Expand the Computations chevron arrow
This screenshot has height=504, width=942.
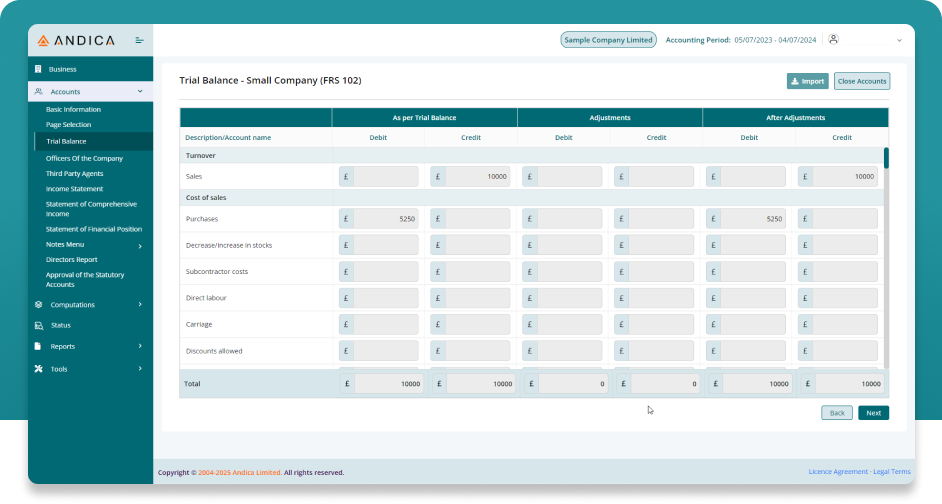[139, 305]
